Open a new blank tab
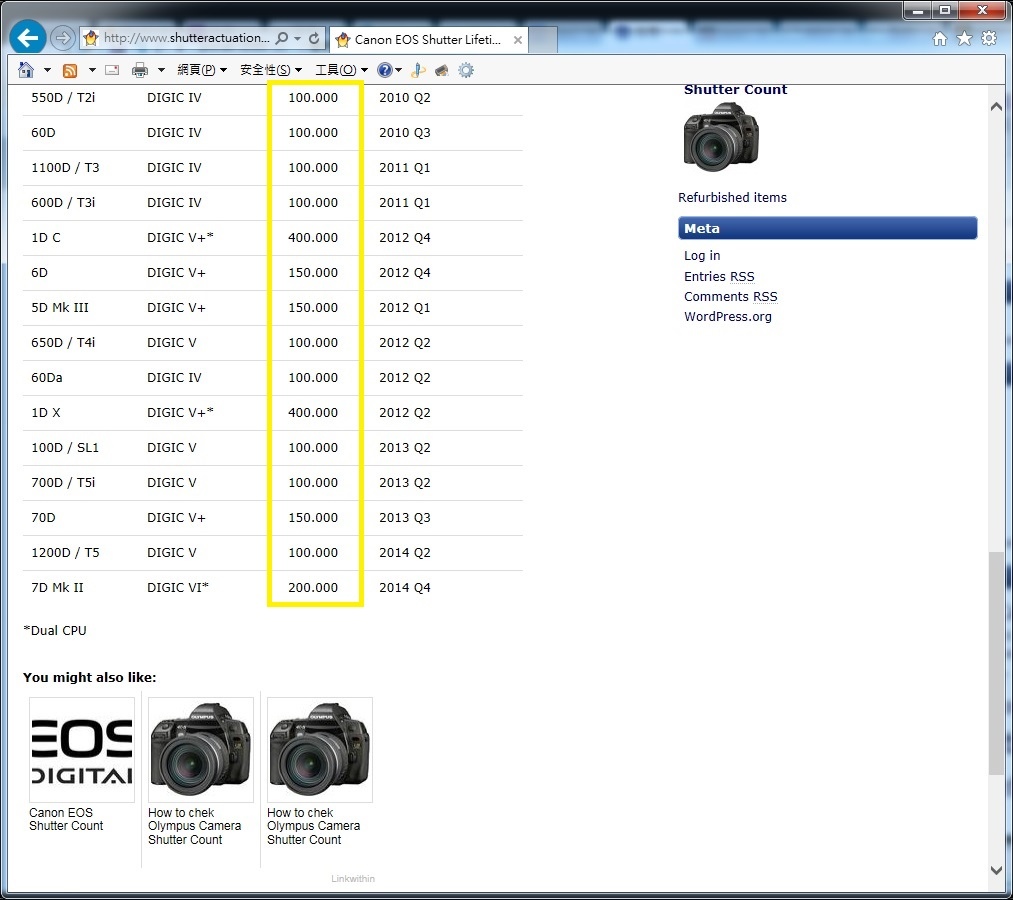The height and width of the screenshot is (900, 1013). [543, 39]
